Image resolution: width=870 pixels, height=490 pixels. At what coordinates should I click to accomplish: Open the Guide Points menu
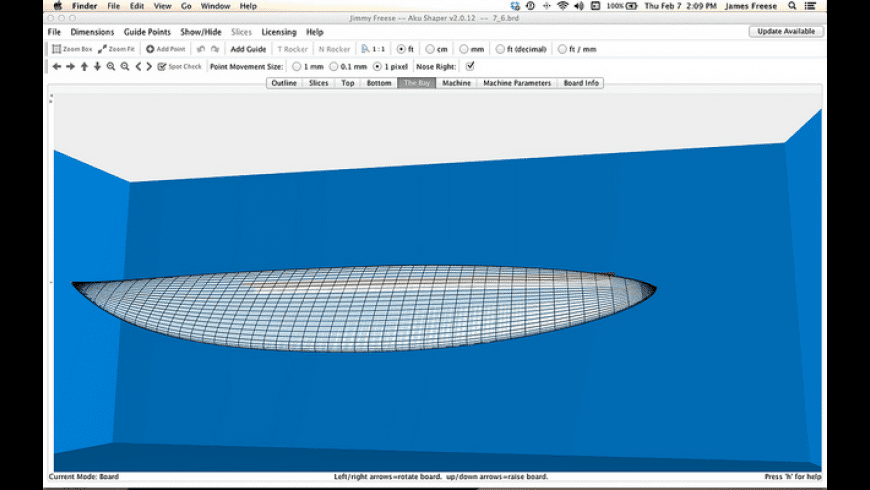tap(147, 32)
